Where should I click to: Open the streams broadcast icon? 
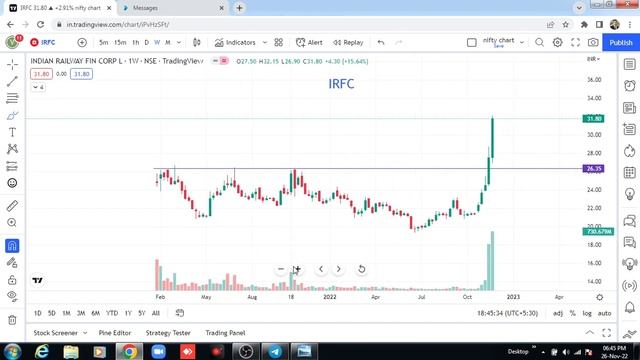pyautogui.click(x=629, y=286)
